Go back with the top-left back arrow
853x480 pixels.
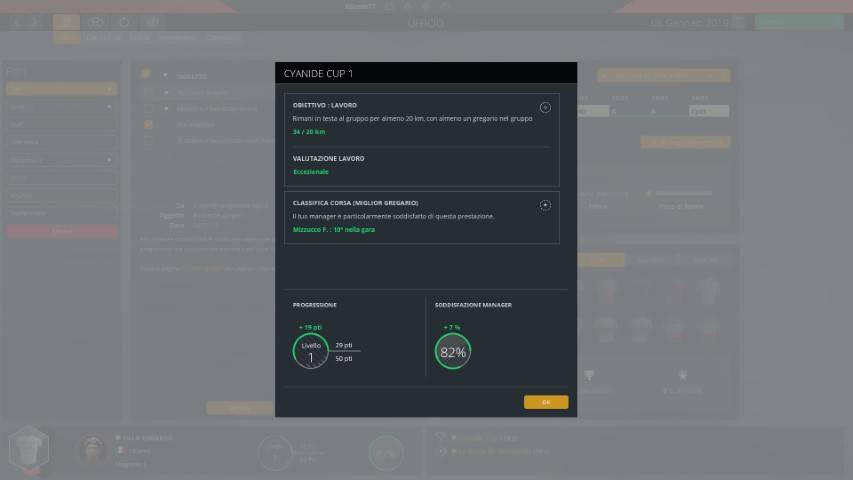coord(17,22)
